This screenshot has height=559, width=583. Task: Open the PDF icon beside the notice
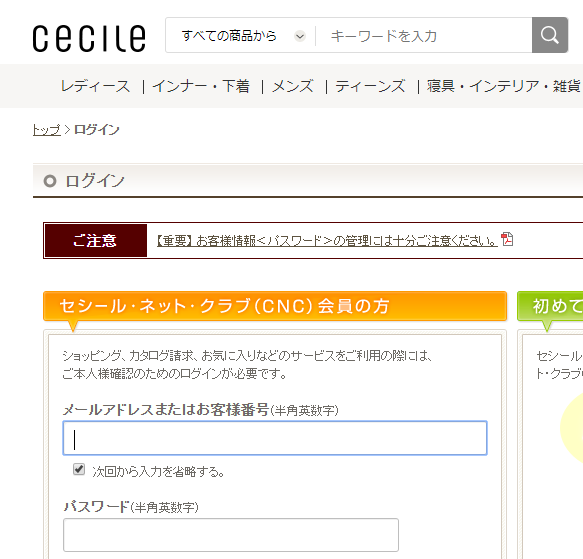(x=507, y=239)
